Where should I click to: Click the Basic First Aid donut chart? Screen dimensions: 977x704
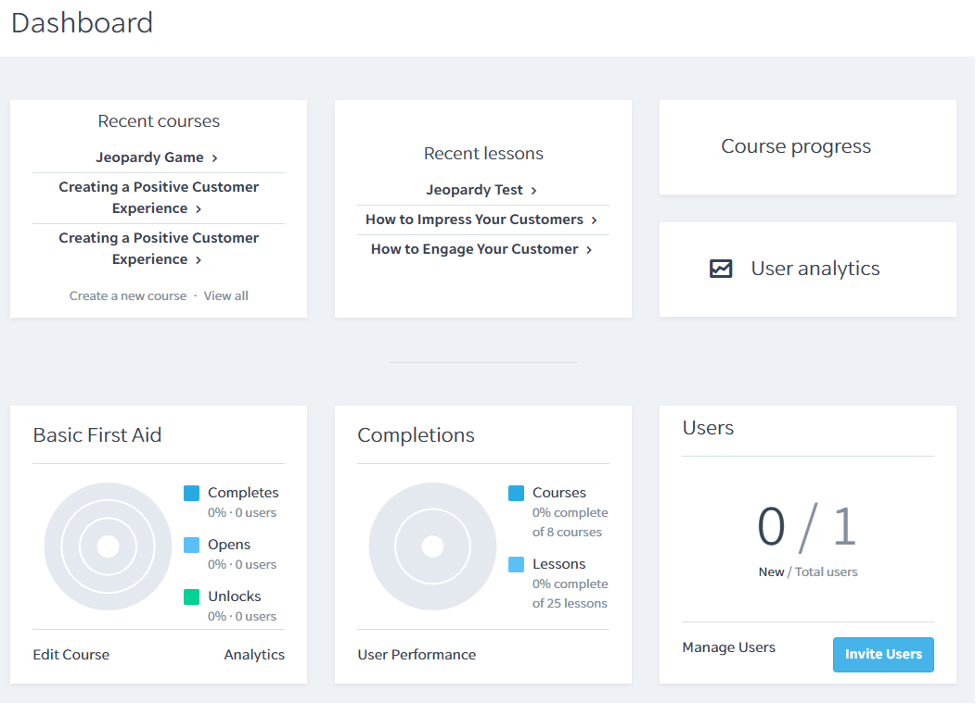pos(107,547)
